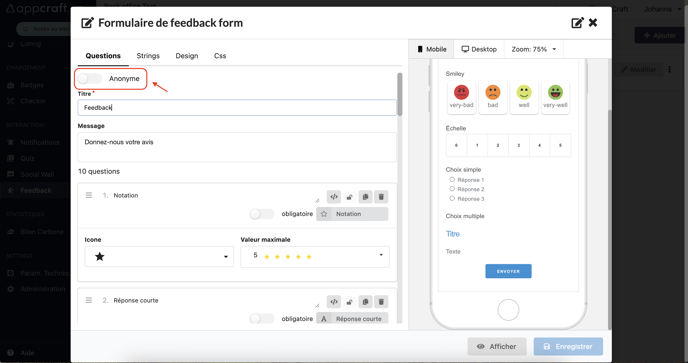688x363 pixels.
Task: Switch to the Questions tab
Action: pos(103,56)
